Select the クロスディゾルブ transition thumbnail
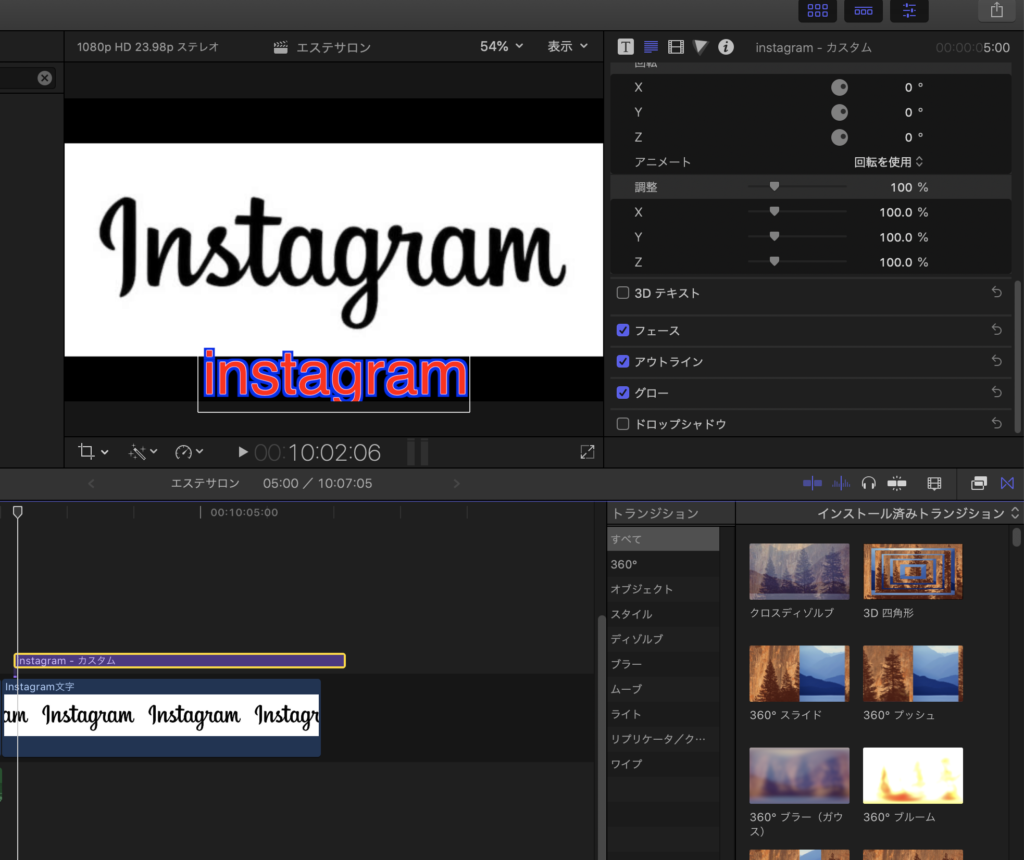 (799, 571)
